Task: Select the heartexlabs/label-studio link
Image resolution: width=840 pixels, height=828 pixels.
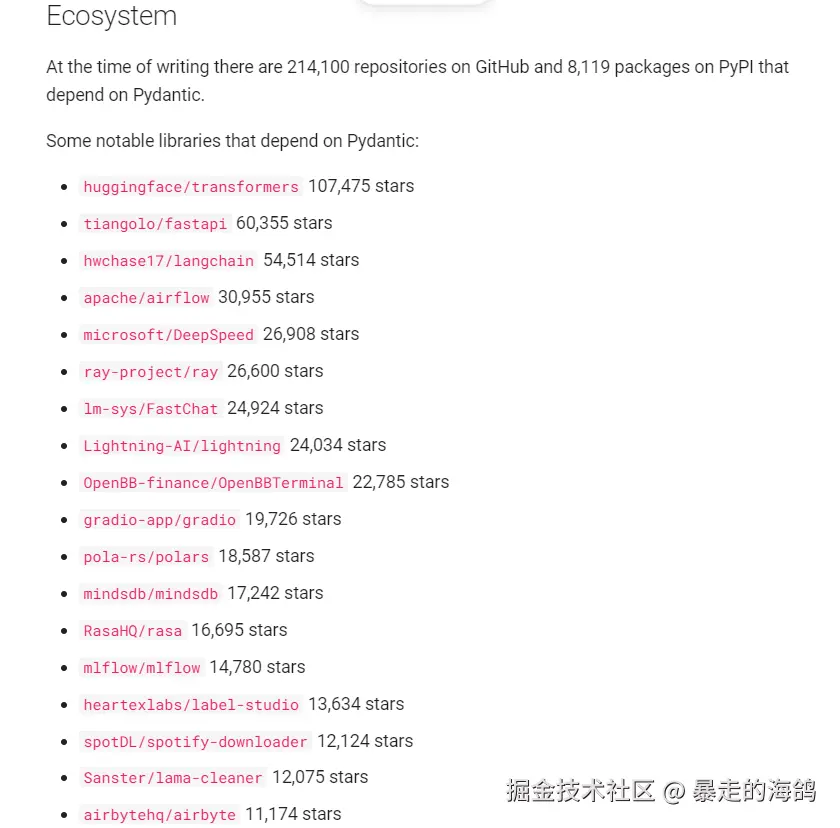Action: click(191, 705)
